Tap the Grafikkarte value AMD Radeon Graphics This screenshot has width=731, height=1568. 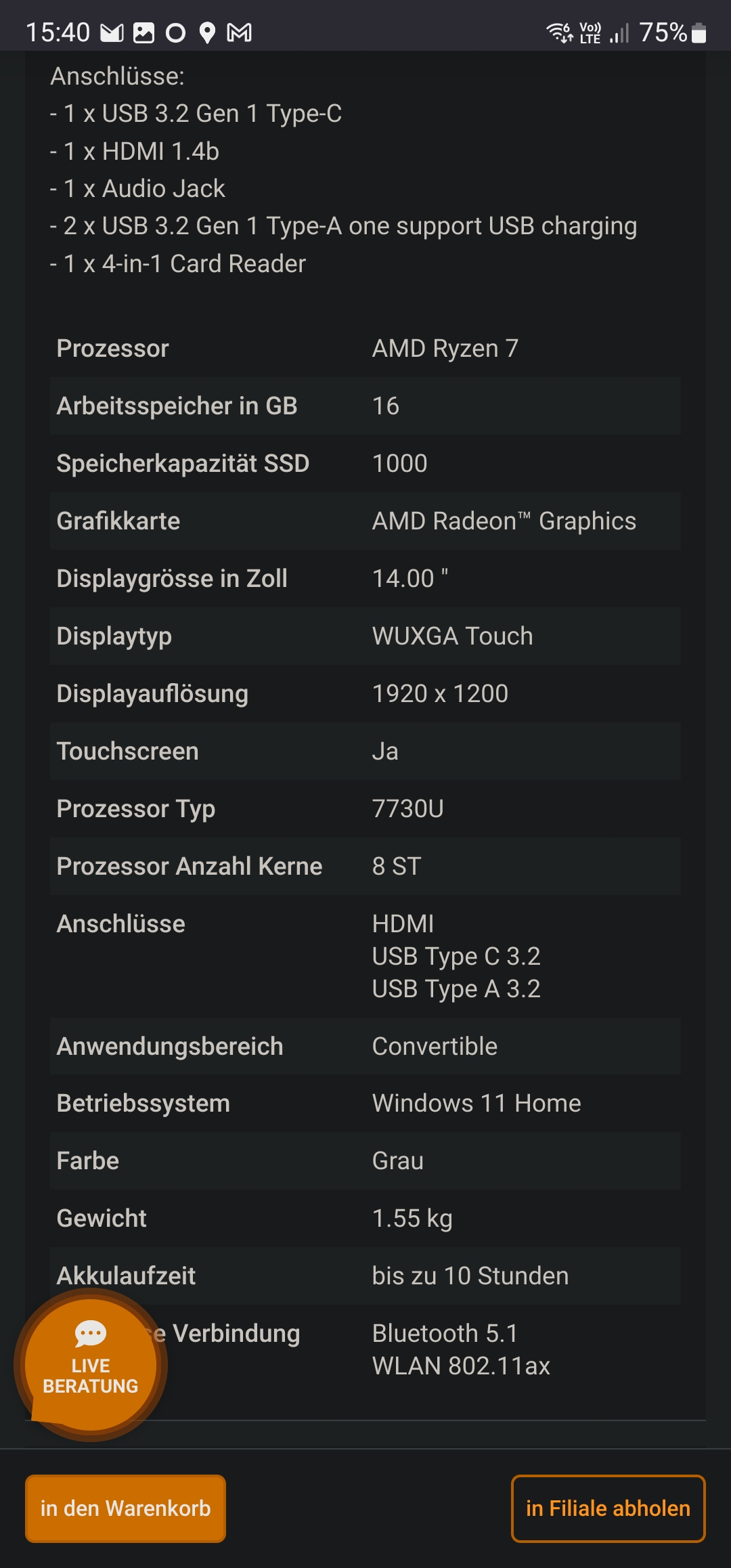(x=504, y=521)
